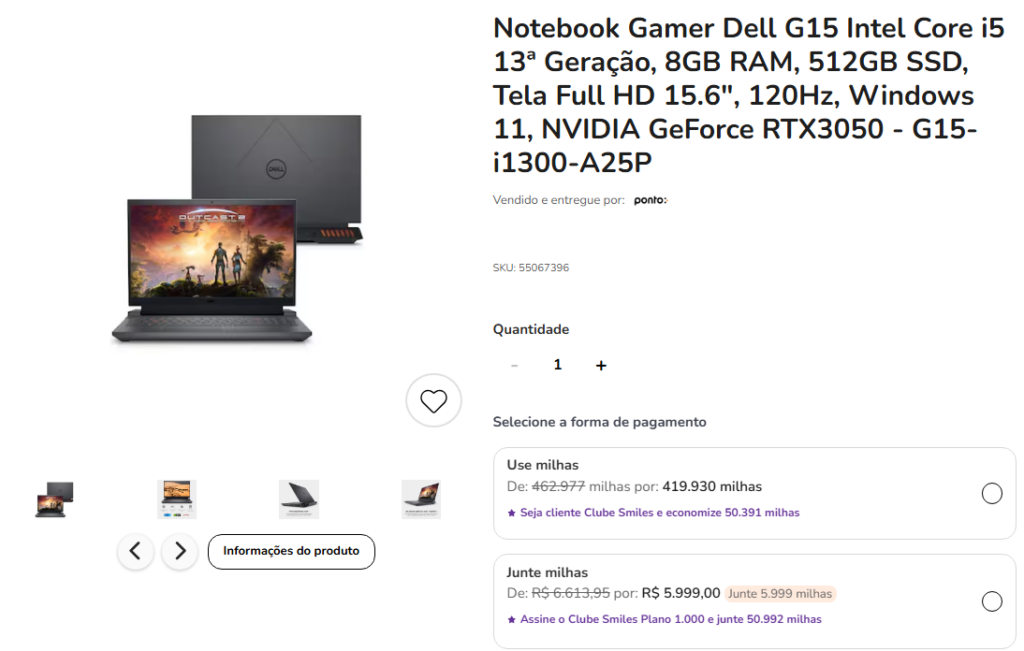
Task: Click the Junte 5.999 milhas badge
Action: click(x=780, y=594)
